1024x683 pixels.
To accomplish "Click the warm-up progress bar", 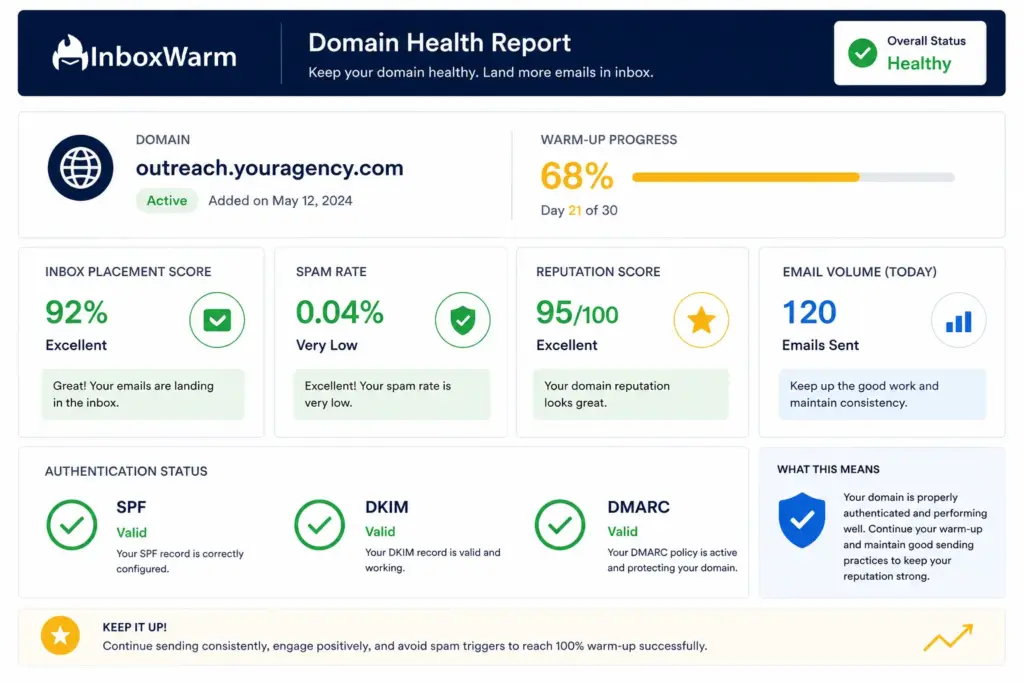I will [x=793, y=177].
